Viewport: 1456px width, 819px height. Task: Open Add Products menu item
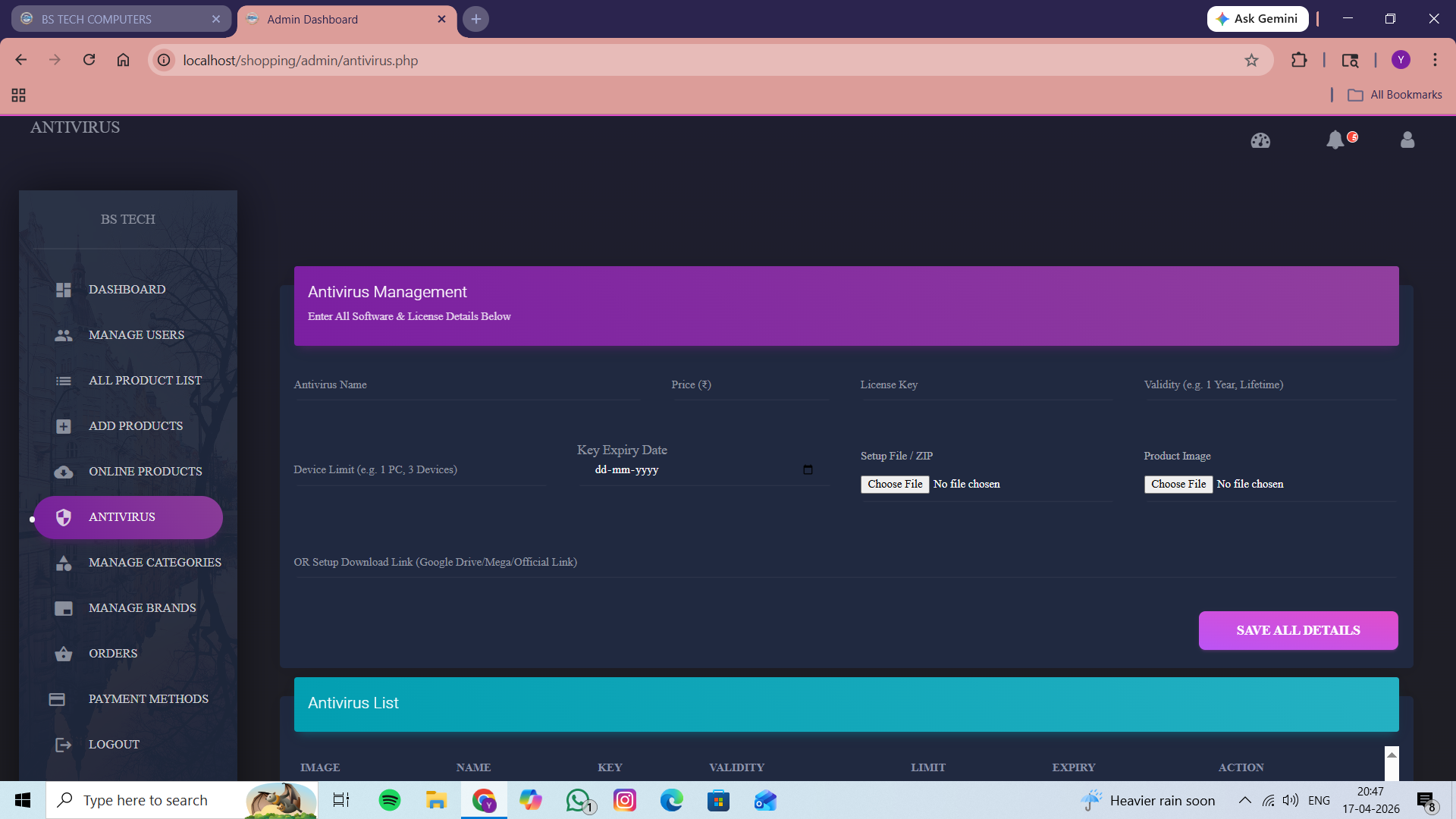tap(136, 426)
